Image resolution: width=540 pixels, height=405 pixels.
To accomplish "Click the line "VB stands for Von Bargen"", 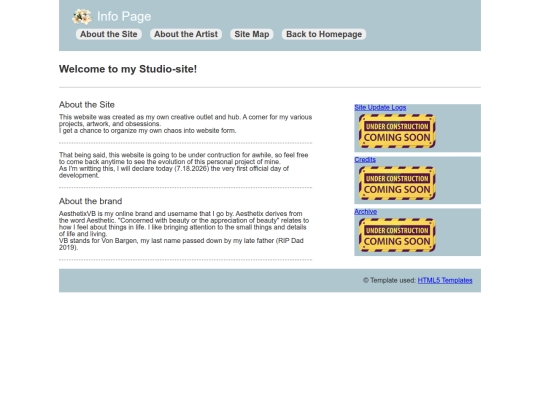I will pyautogui.click(x=181, y=244).
